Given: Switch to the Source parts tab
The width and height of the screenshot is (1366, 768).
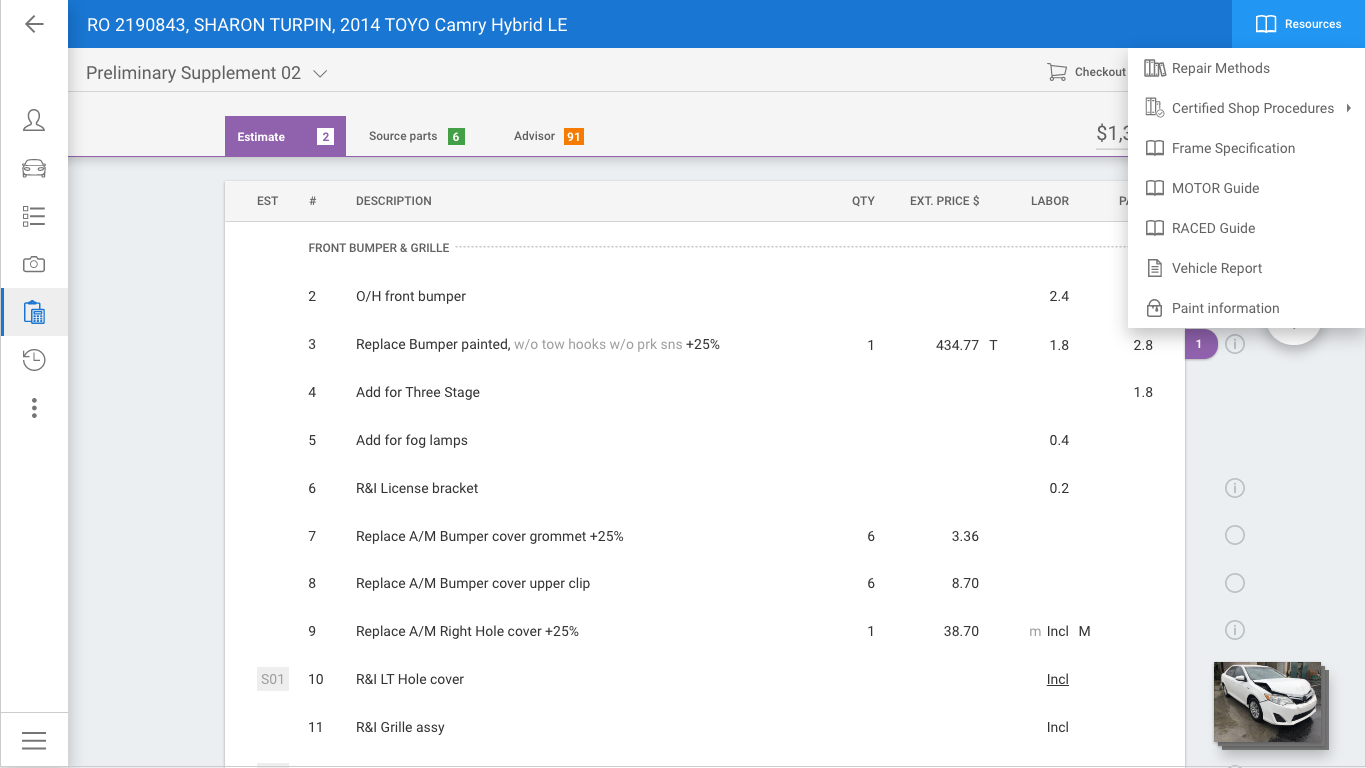Looking at the screenshot, I should point(416,136).
